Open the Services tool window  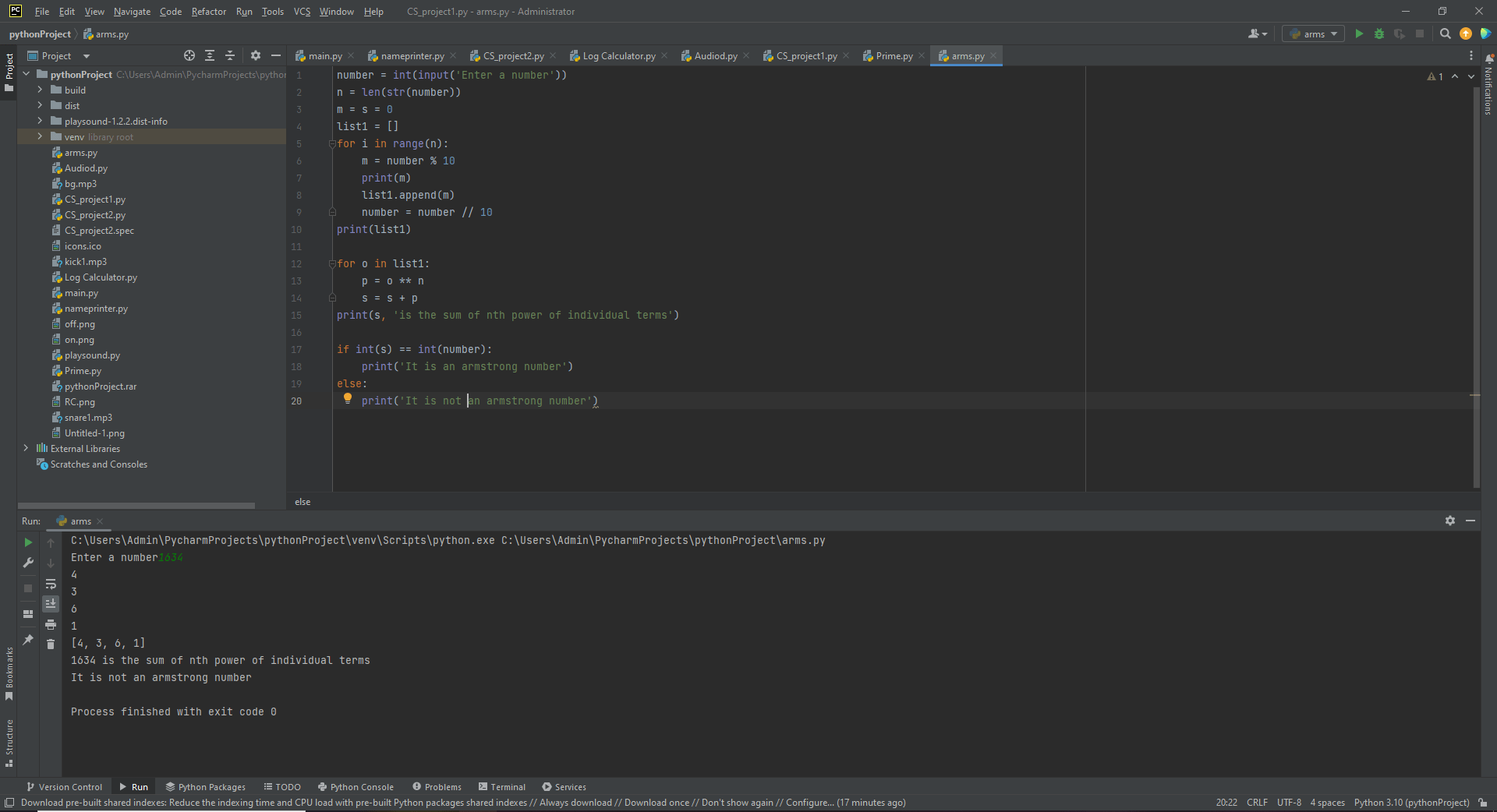click(x=564, y=787)
